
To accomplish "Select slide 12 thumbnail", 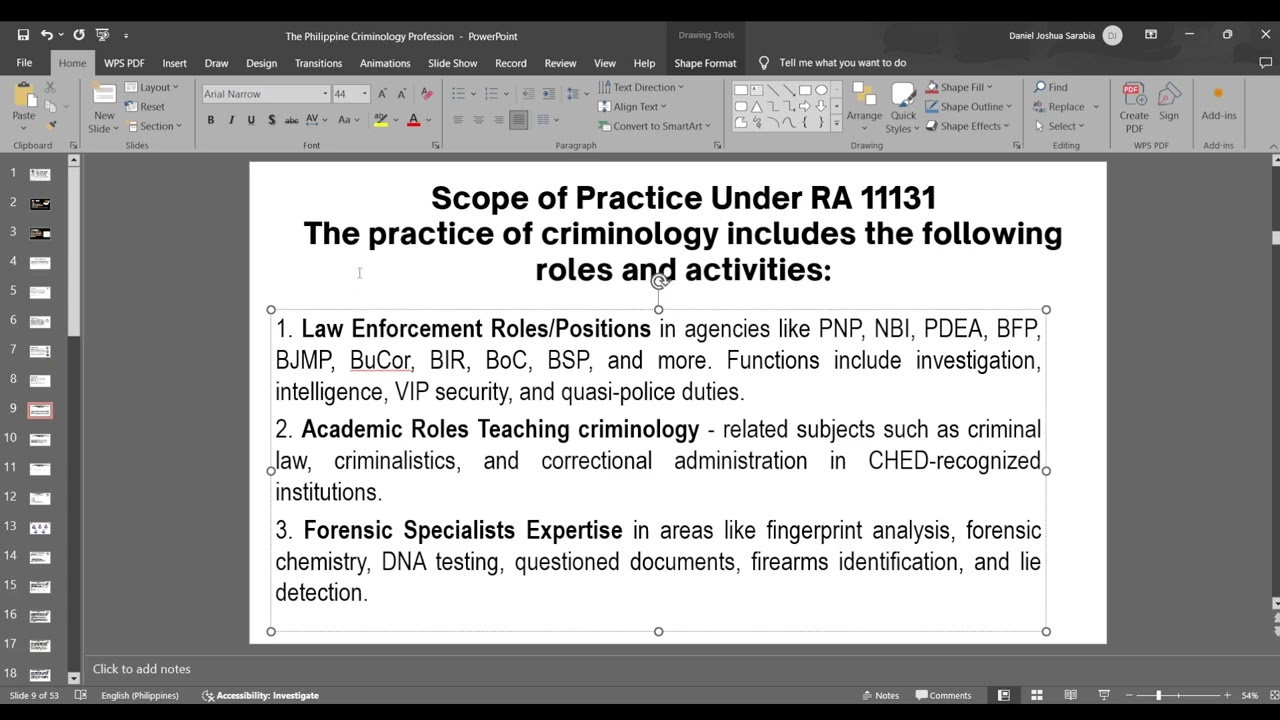I will point(40,497).
